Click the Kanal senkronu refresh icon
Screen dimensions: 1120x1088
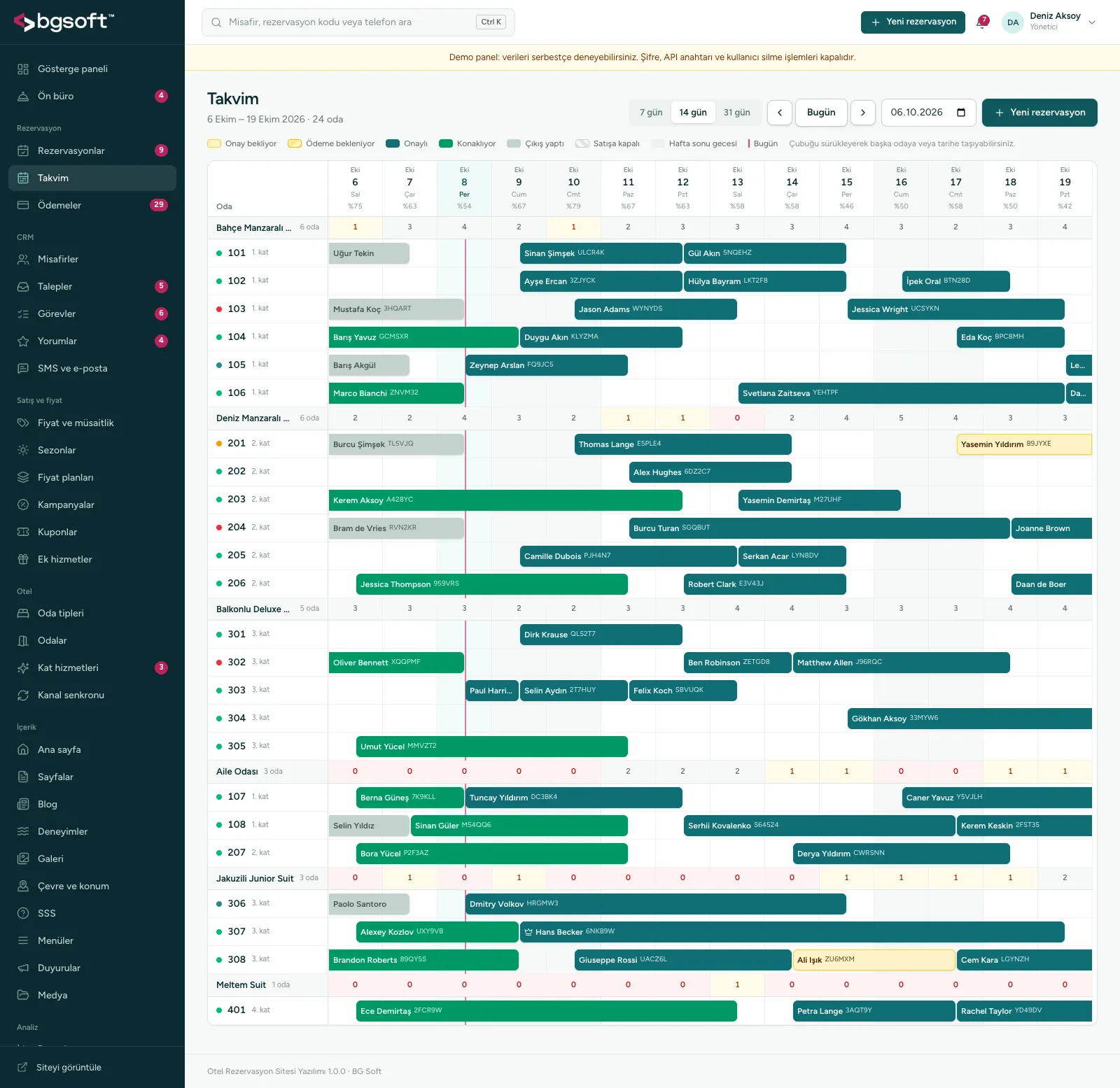23,695
